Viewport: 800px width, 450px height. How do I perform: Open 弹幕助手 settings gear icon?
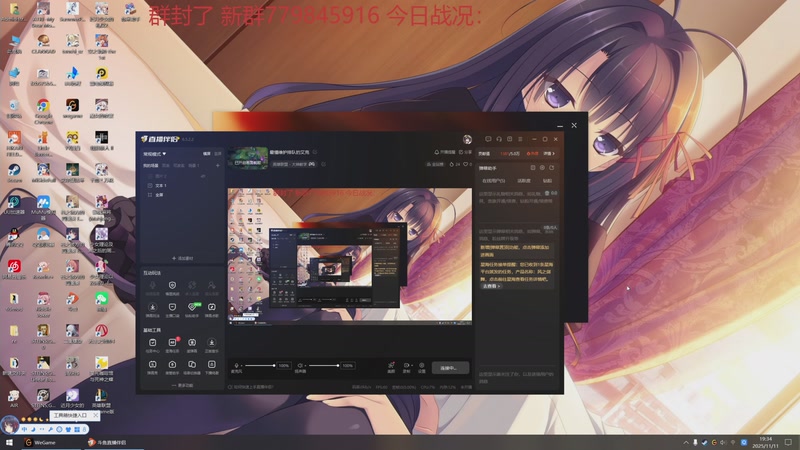pos(542,167)
